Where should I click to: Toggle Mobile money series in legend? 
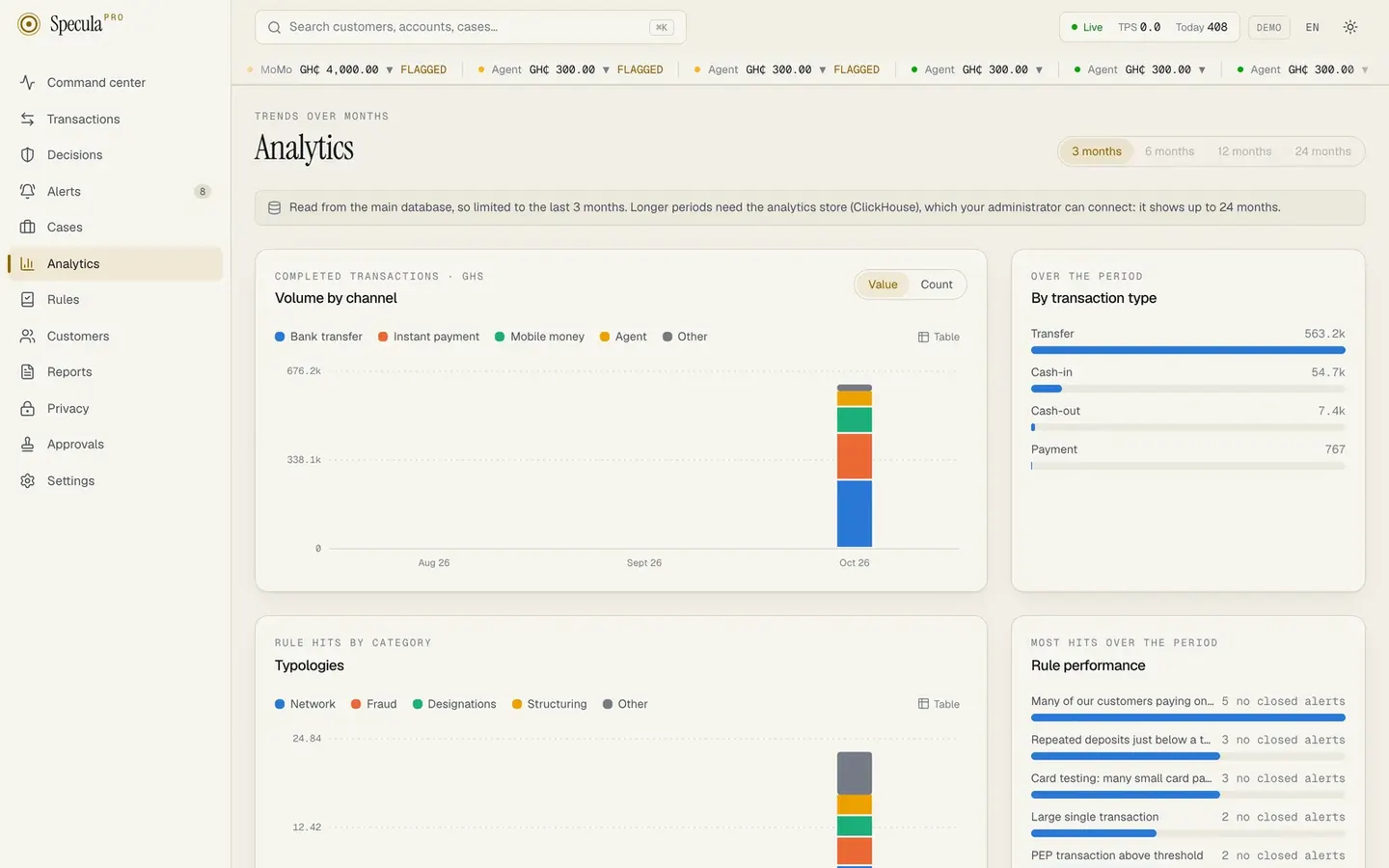[x=539, y=337]
